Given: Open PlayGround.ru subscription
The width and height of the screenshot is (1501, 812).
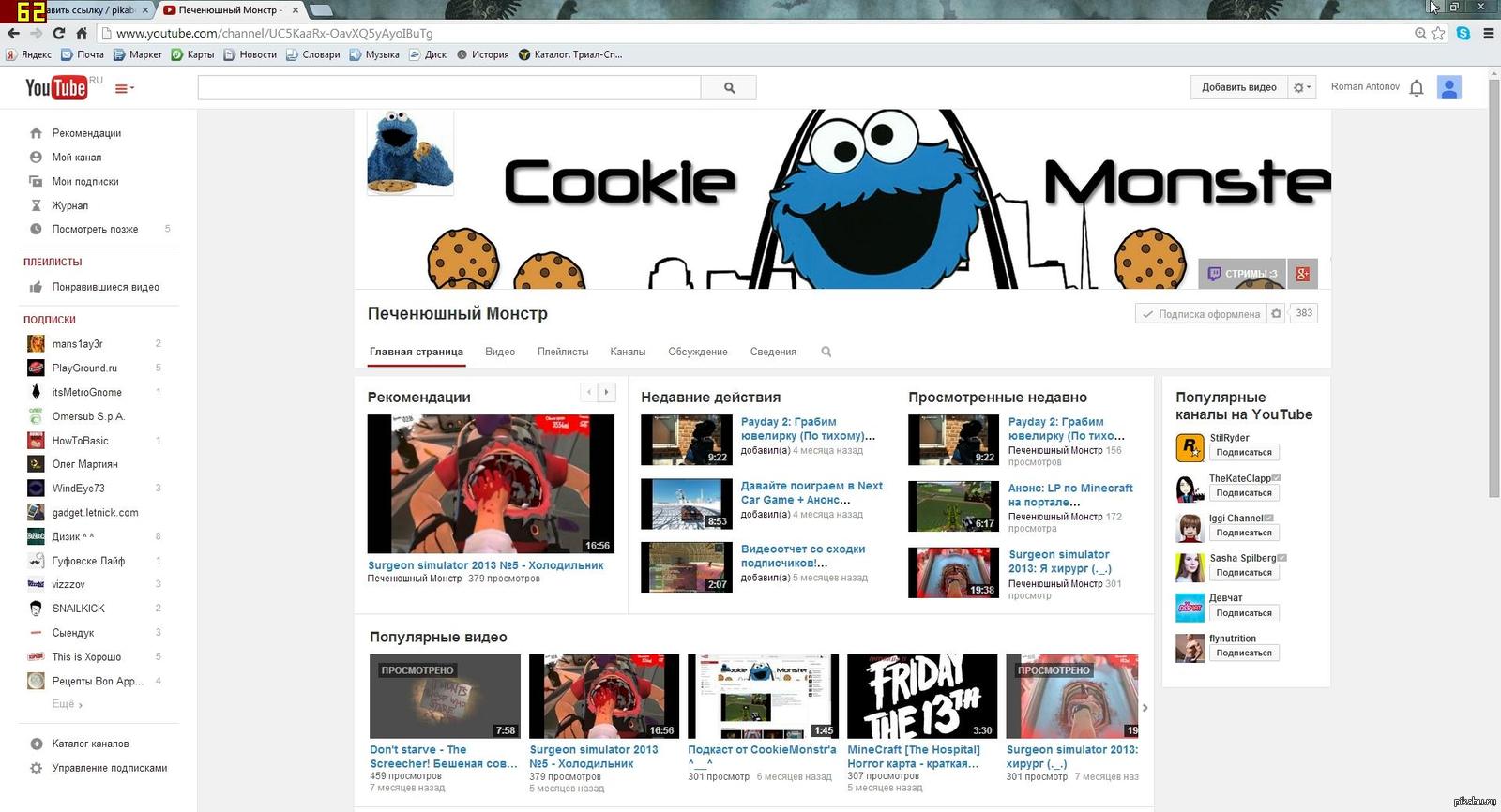Looking at the screenshot, I should (84, 368).
